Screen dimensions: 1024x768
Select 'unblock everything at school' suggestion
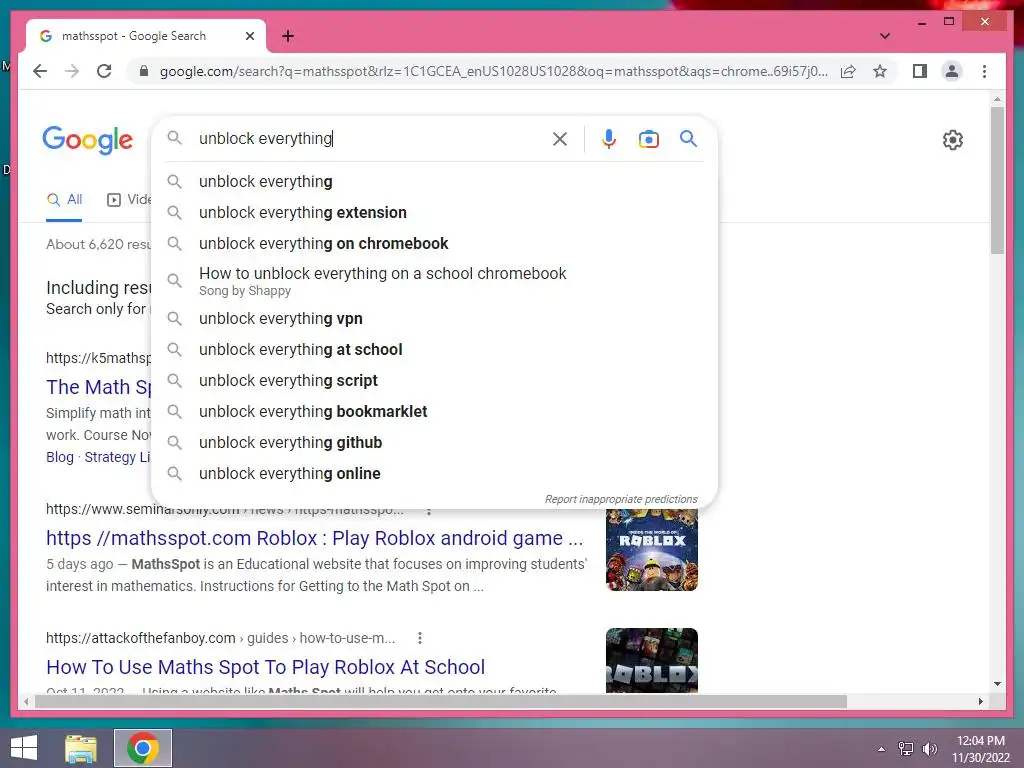(x=434, y=349)
